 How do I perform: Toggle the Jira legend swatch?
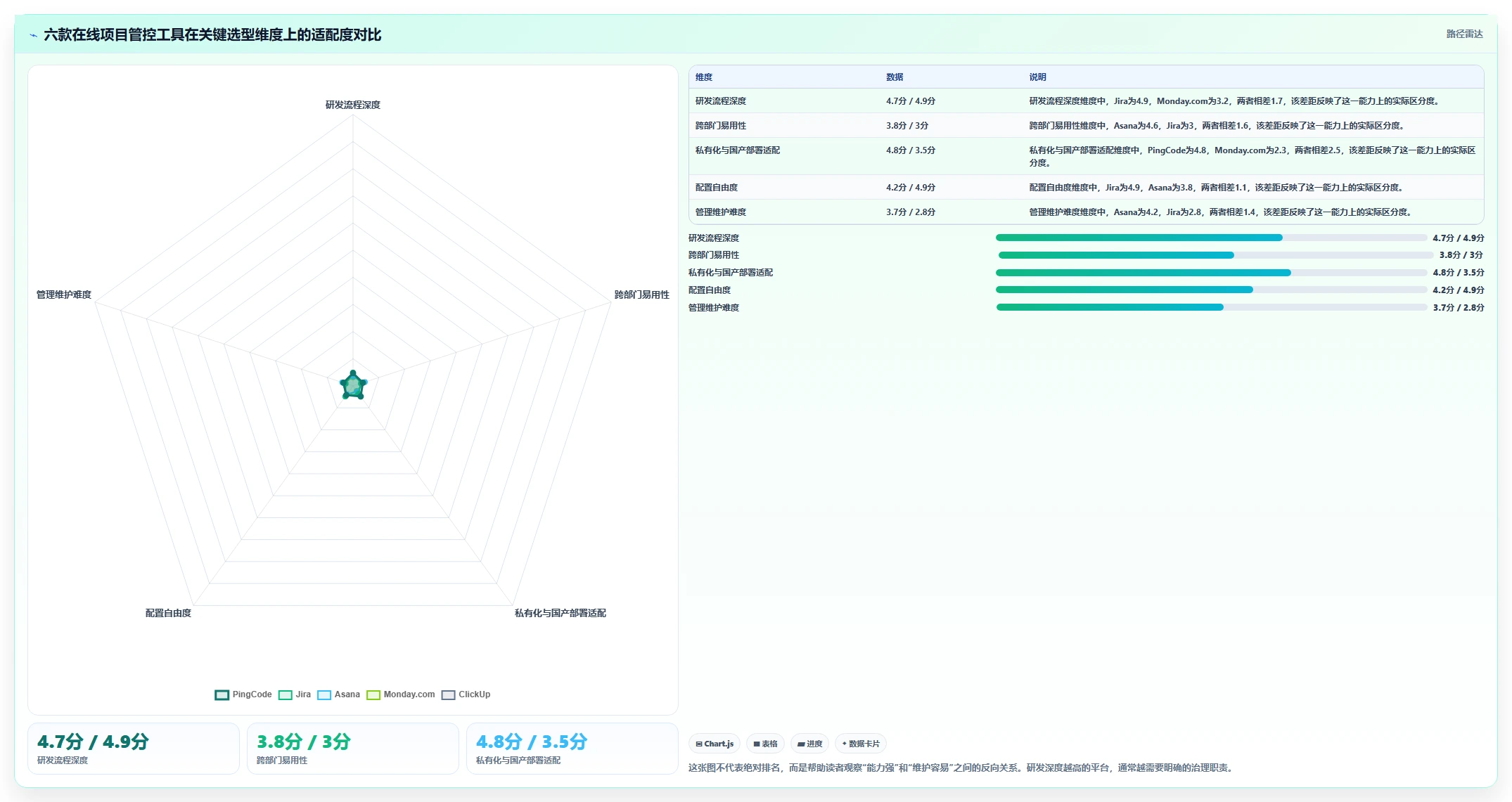click(x=285, y=694)
